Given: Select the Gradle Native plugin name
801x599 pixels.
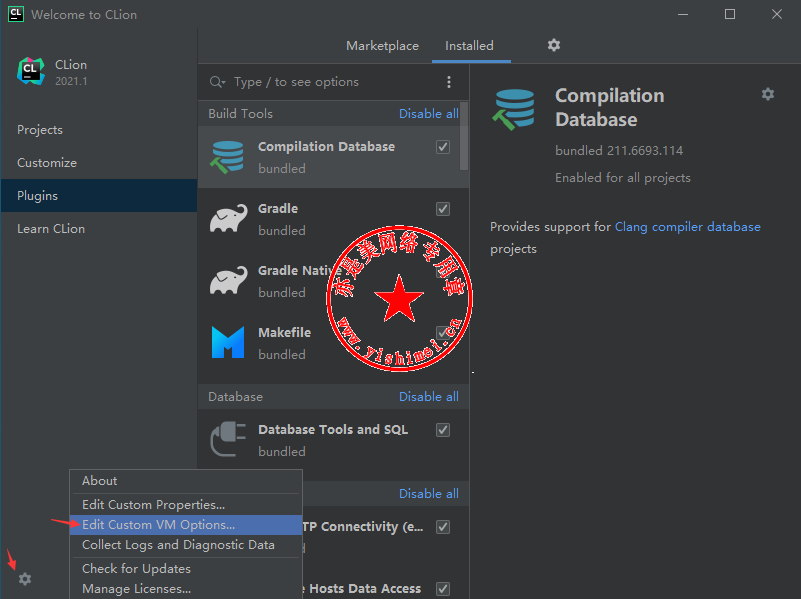Looking at the screenshot, I should coord(300,271).
